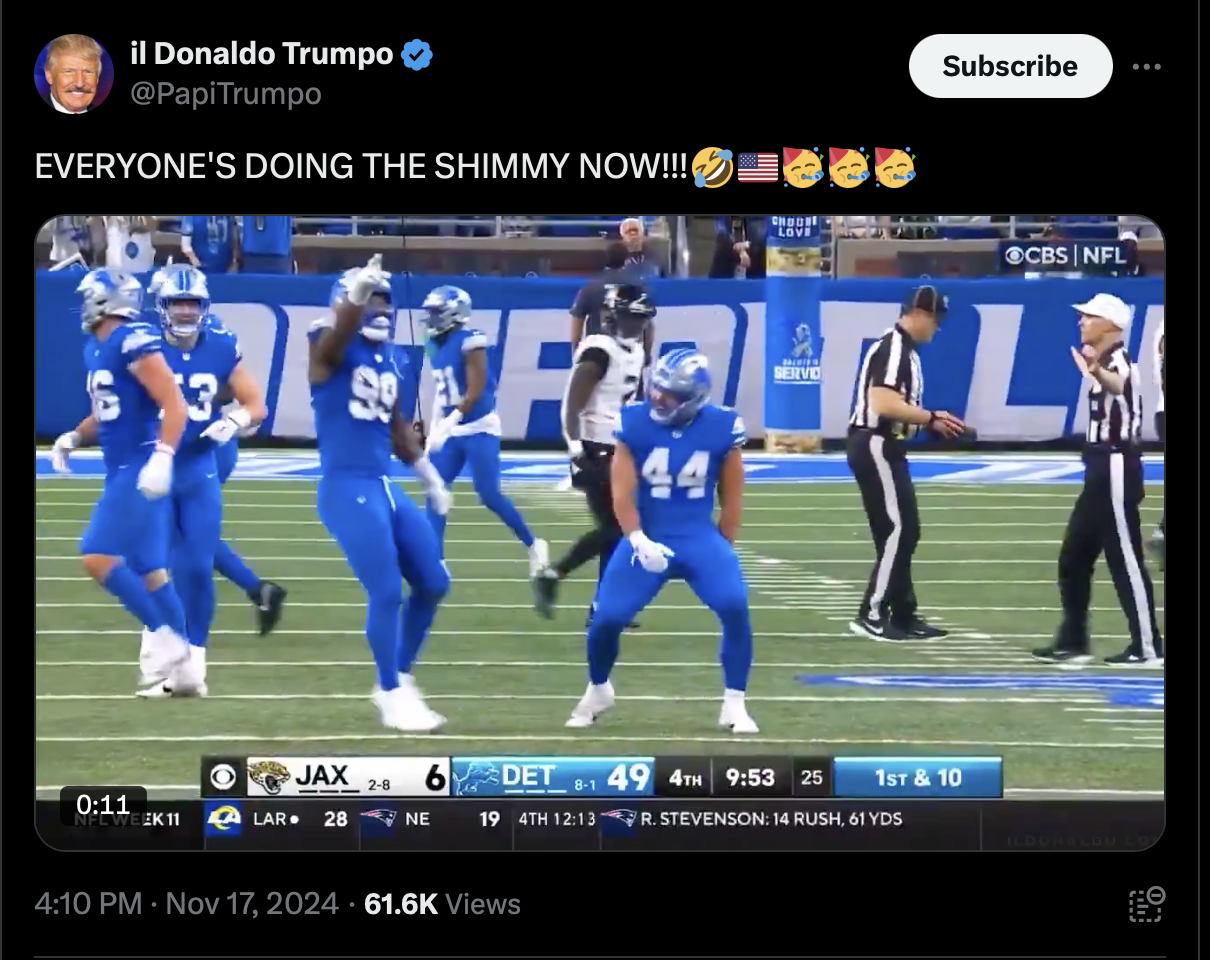1210x960 pixels.
Task: Open il Donaldo Trumpo profile avatar
Action: pos(73,73)
